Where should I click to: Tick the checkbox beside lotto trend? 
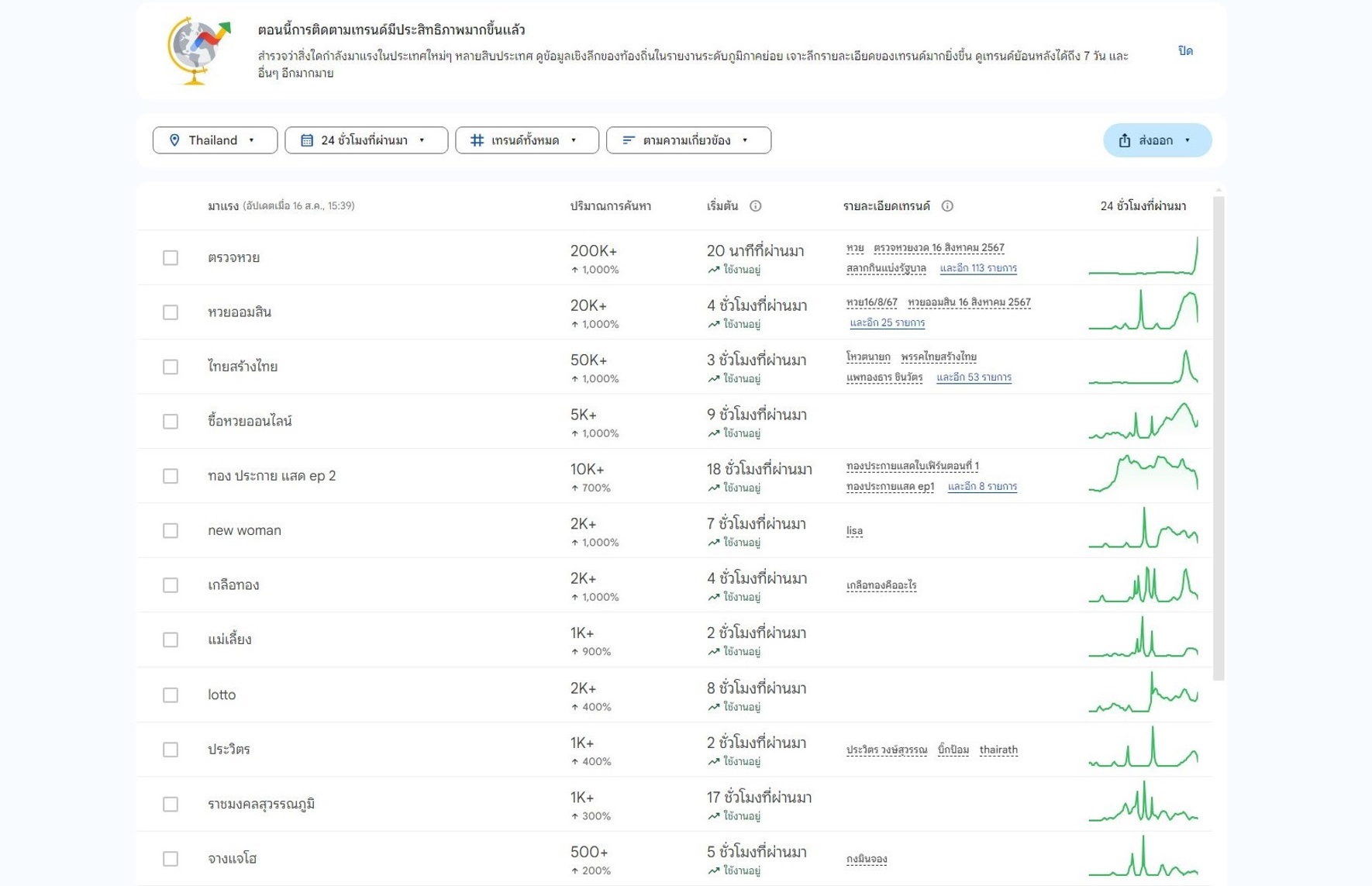(x=171, y=695)
